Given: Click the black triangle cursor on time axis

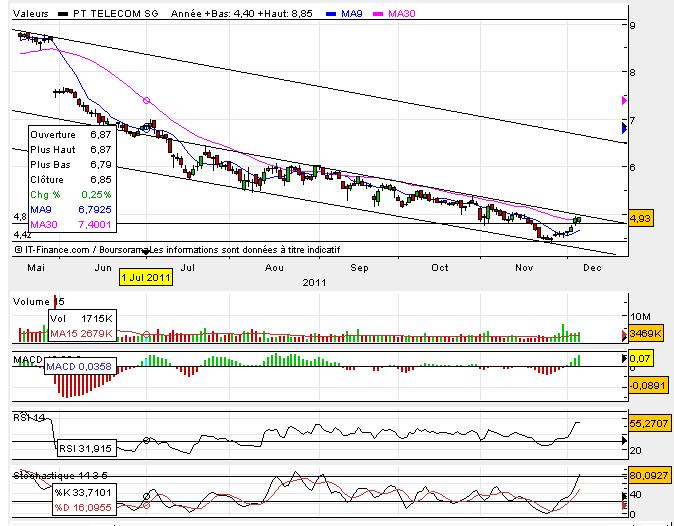Looking at the screenshot, I should pos(146,253).
